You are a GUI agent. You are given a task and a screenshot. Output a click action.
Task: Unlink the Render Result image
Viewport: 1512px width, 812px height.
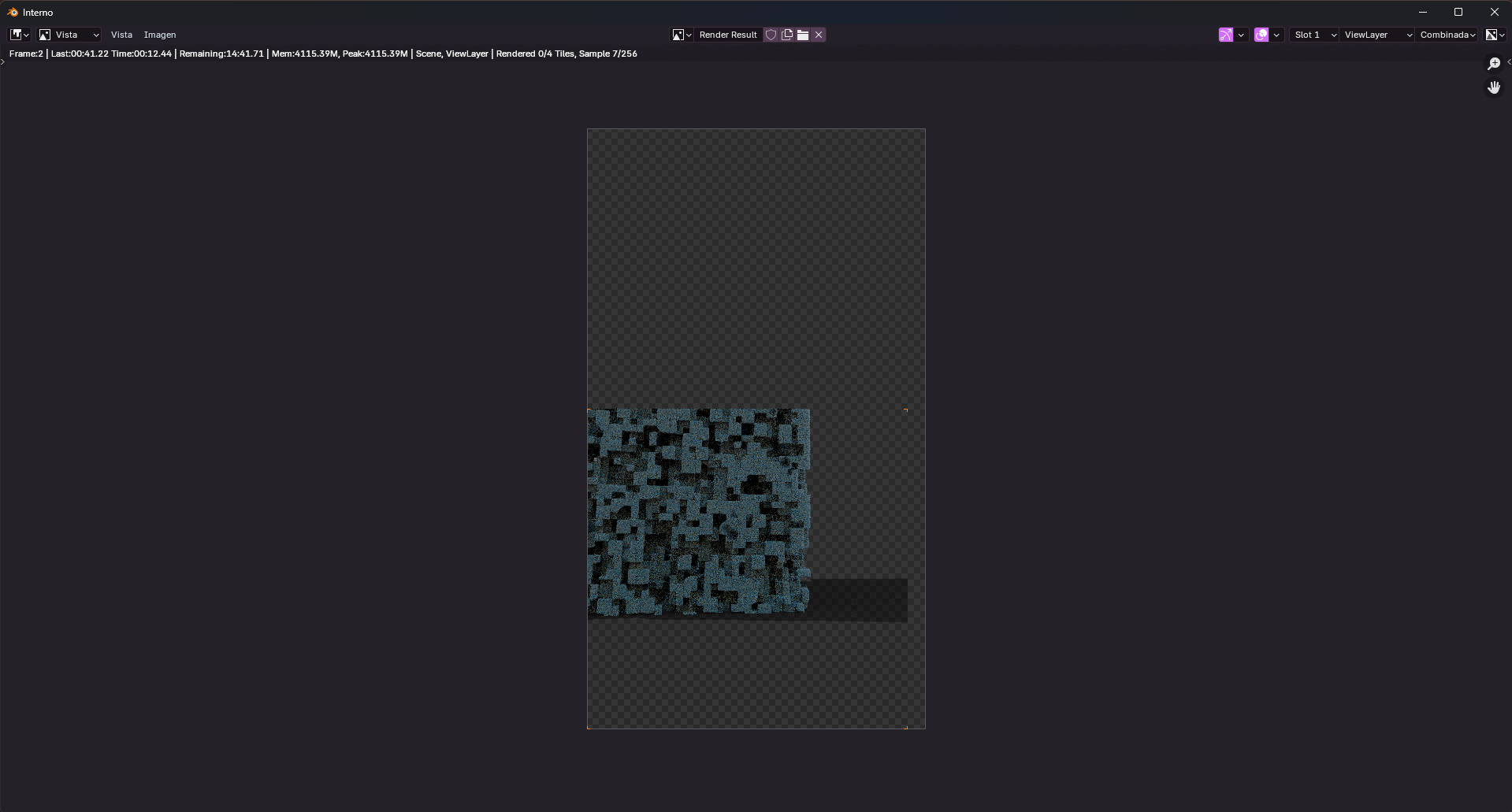coord(819,35)
